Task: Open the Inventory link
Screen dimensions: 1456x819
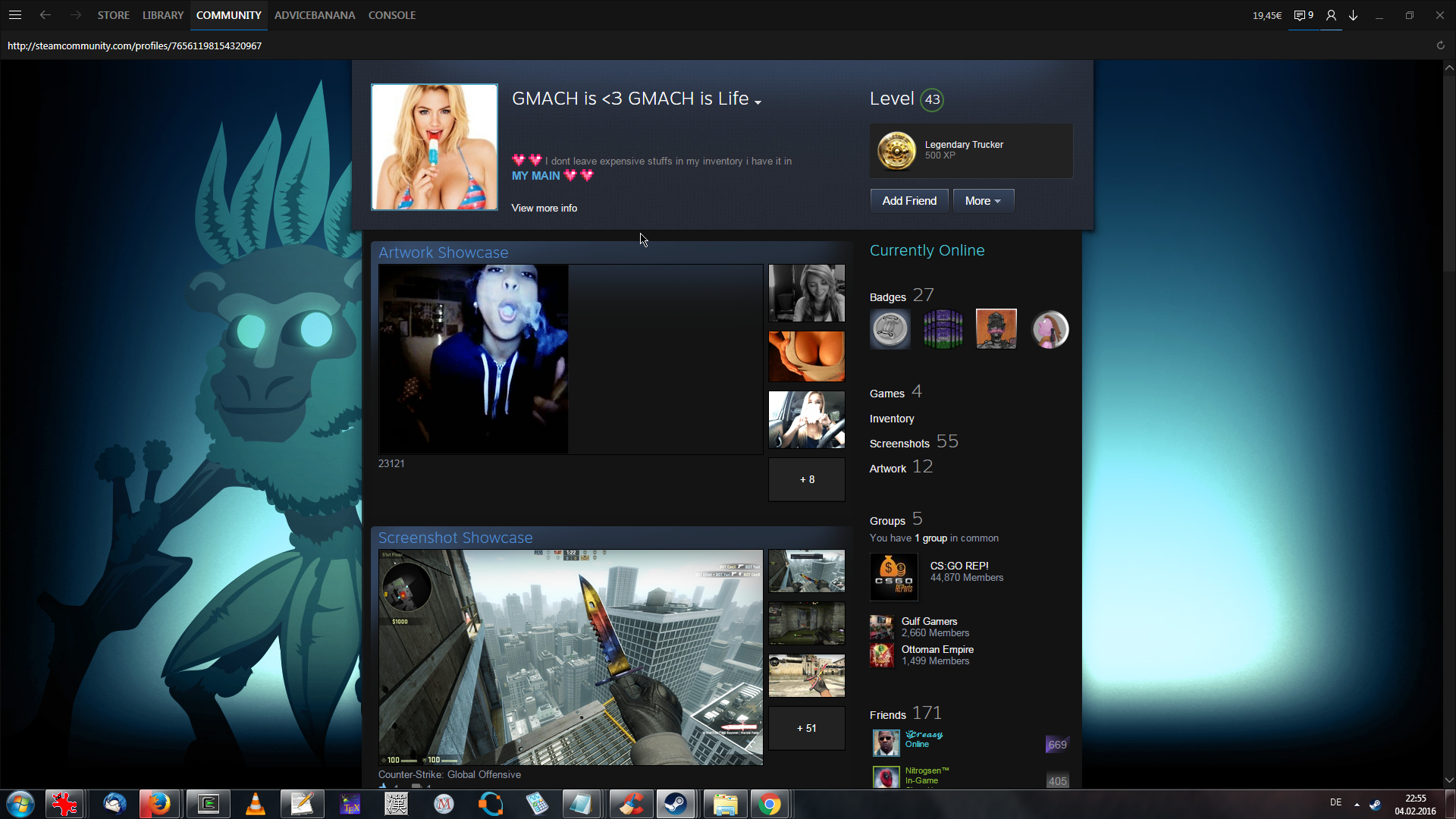Action: click(892, 419)
